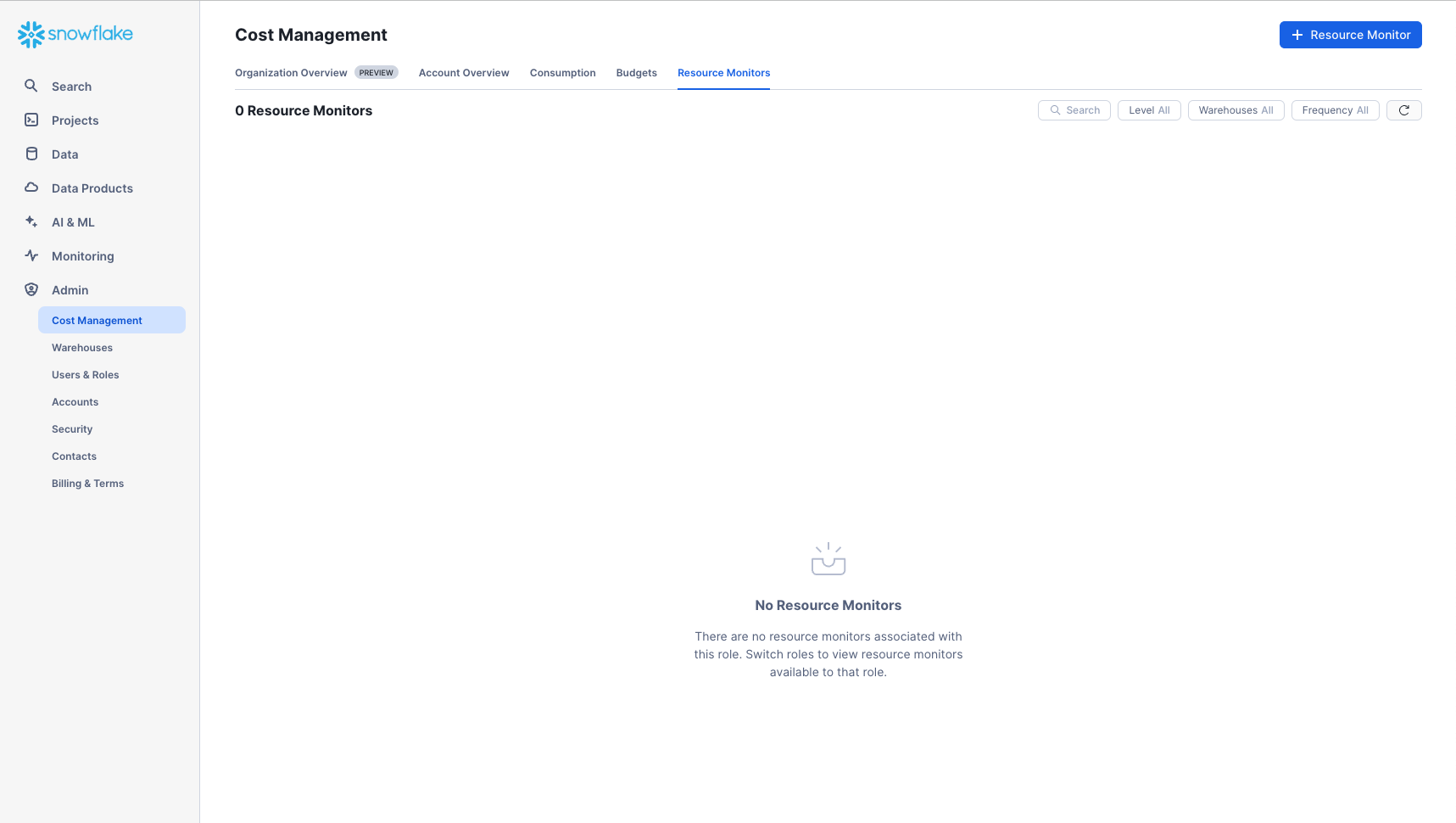
Task: Switch to the Consumption tab
Action: tap(562, 73)
